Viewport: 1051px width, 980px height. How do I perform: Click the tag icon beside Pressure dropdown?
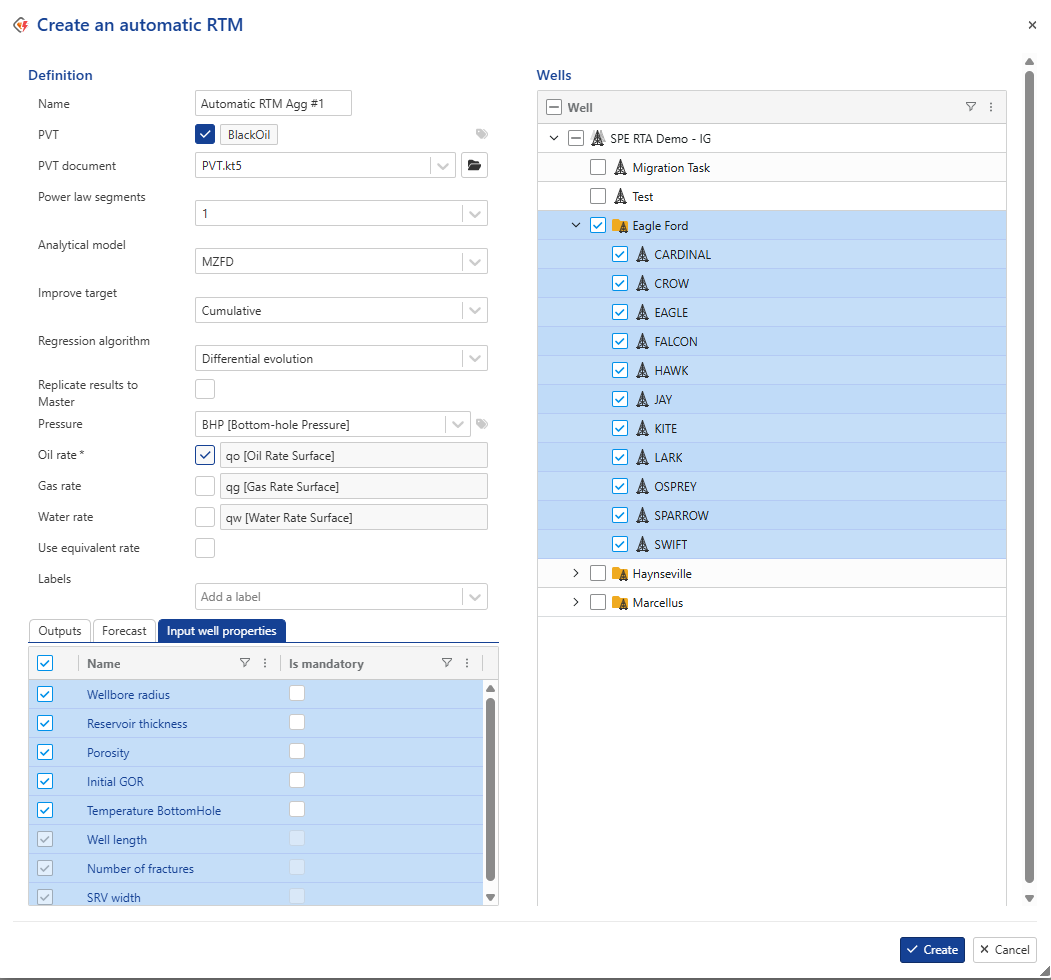click(481, 424)
